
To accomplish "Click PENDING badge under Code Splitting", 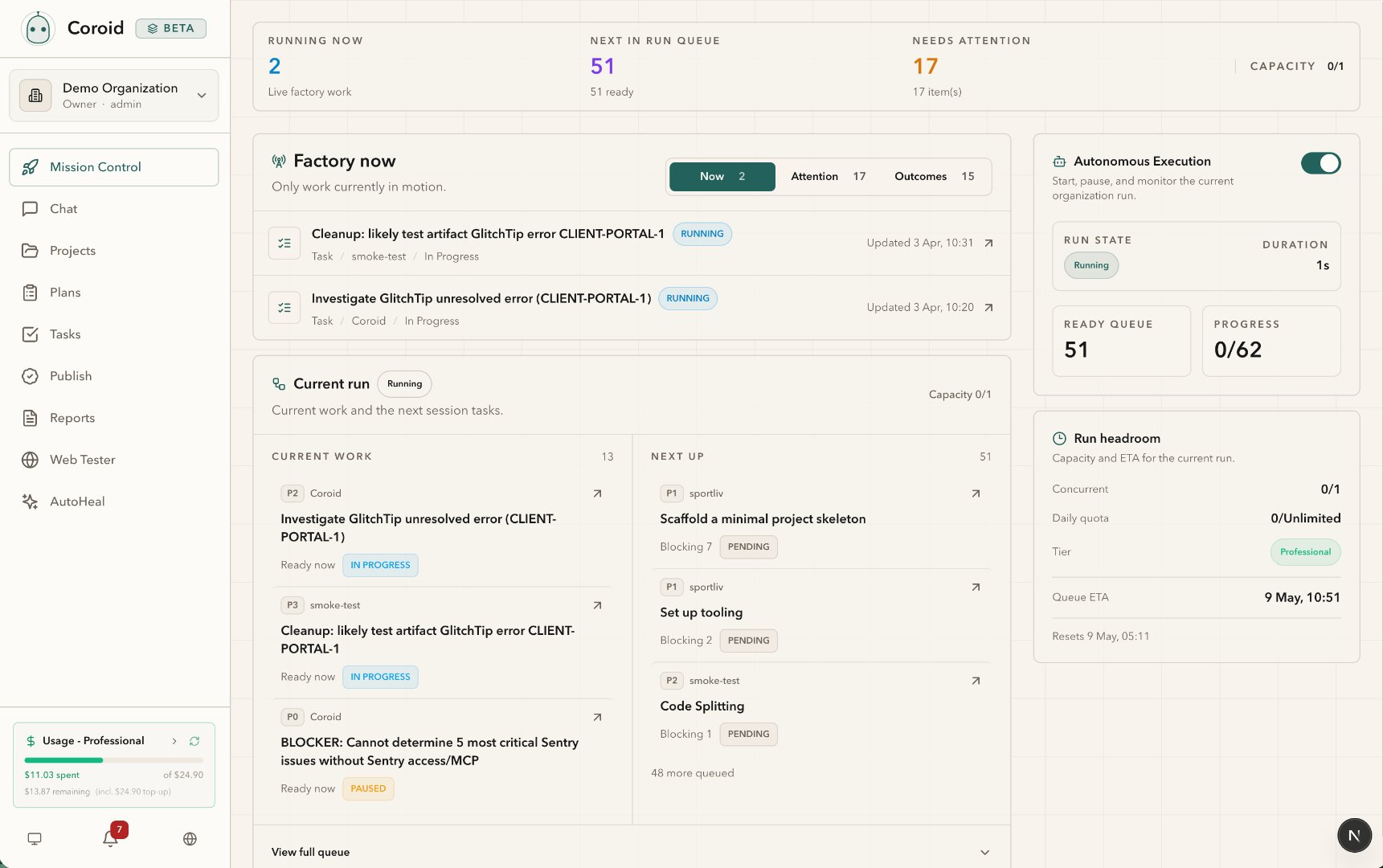I will pos(748,735).
